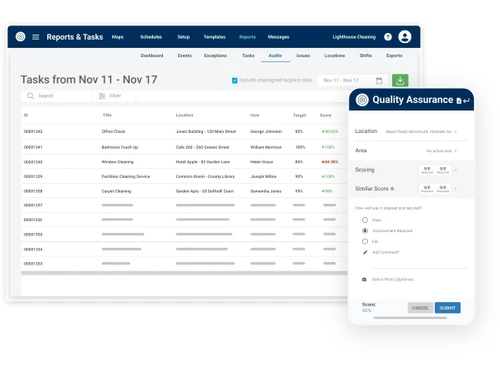Open the Messages menu

point(279,37)
